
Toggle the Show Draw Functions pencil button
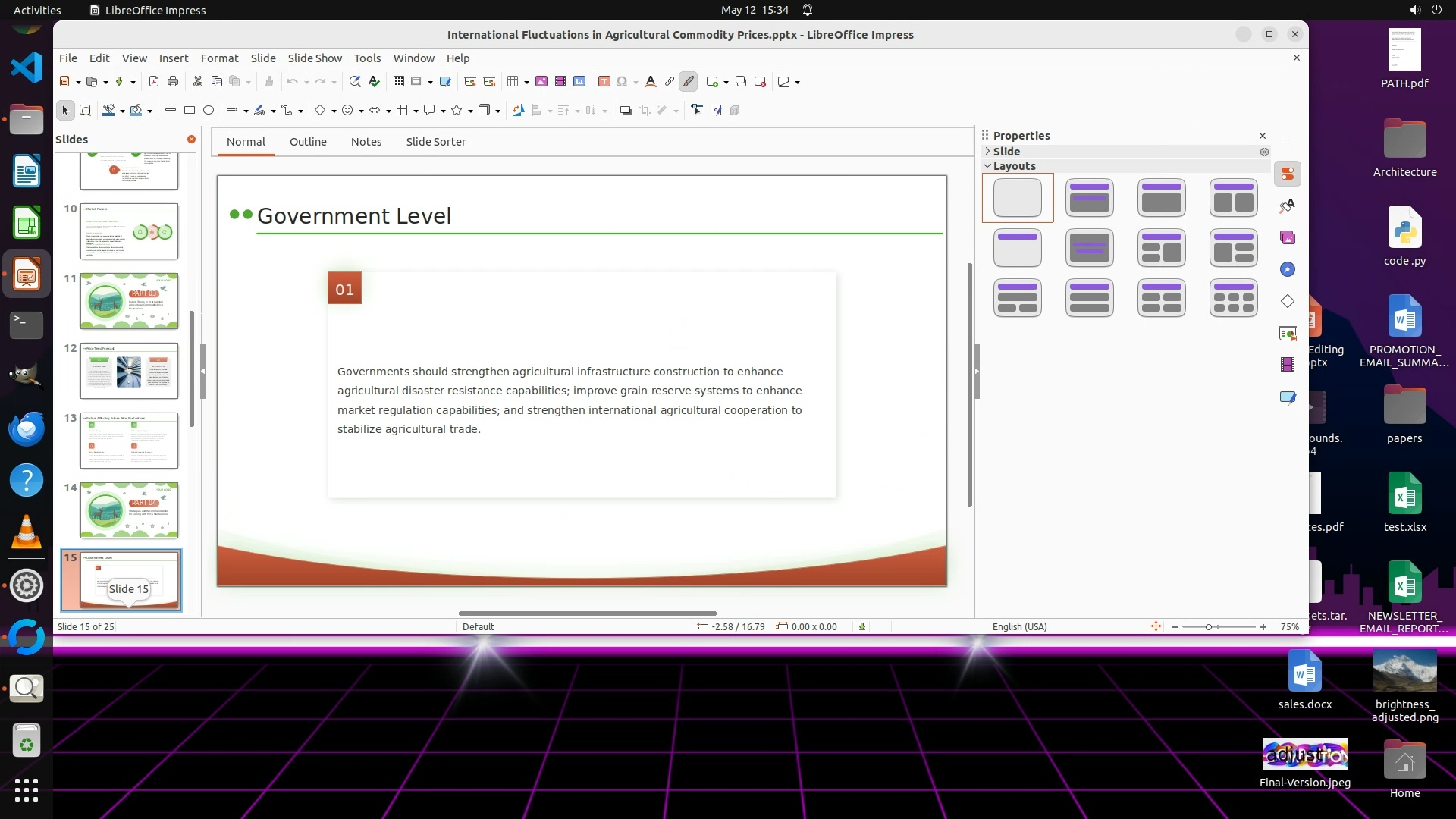pos(688,82)
